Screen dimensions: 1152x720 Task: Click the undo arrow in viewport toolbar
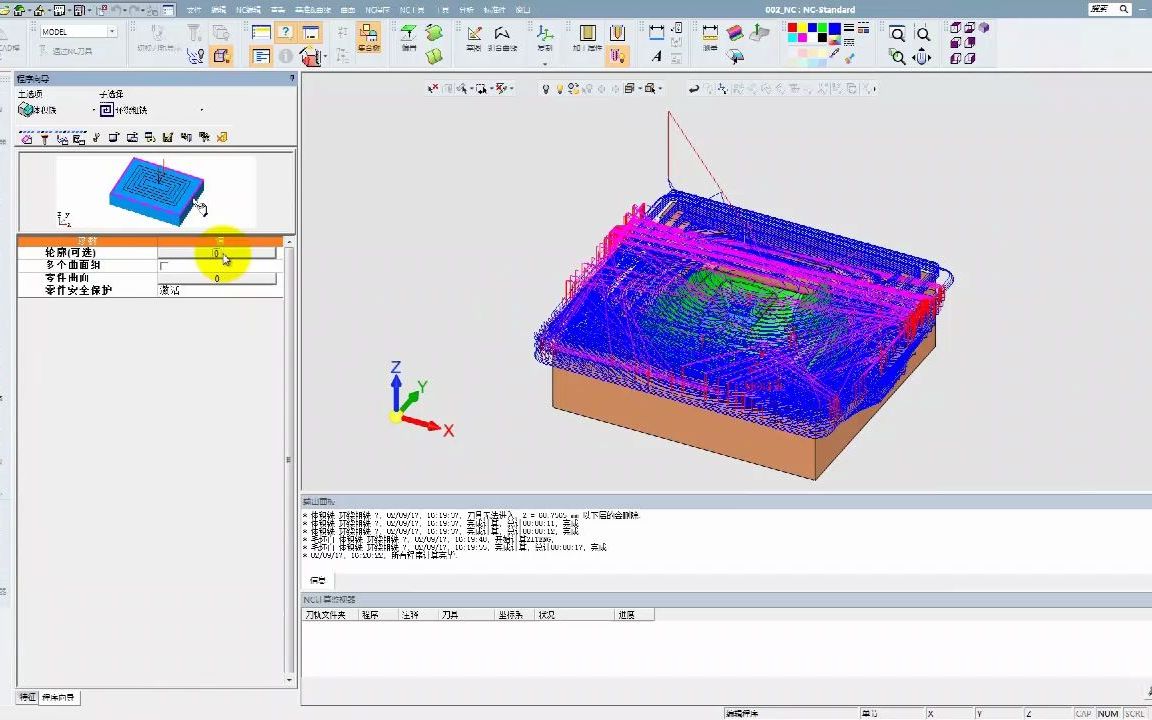694,89
